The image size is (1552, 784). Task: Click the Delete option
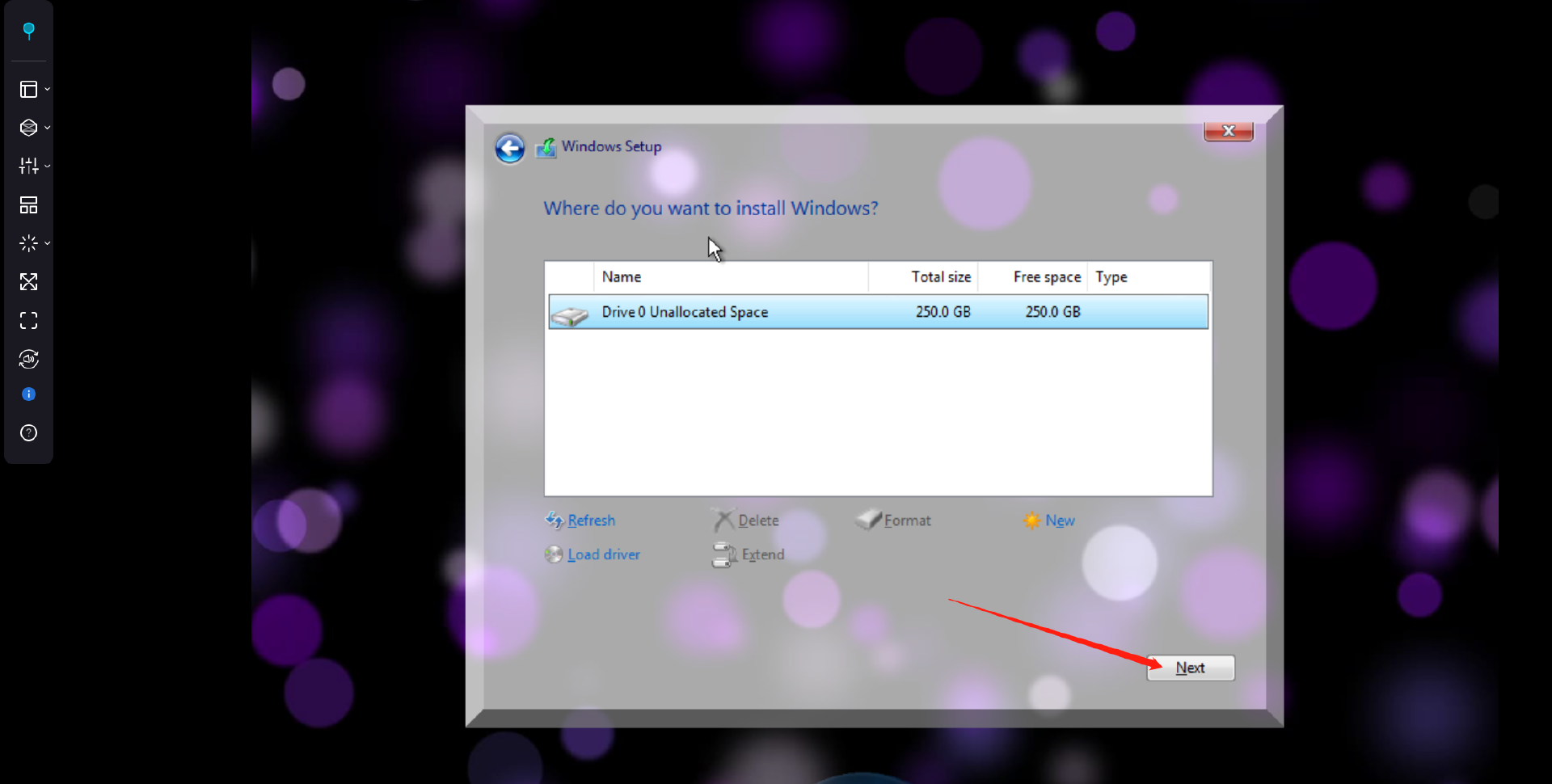coord(758,521)
